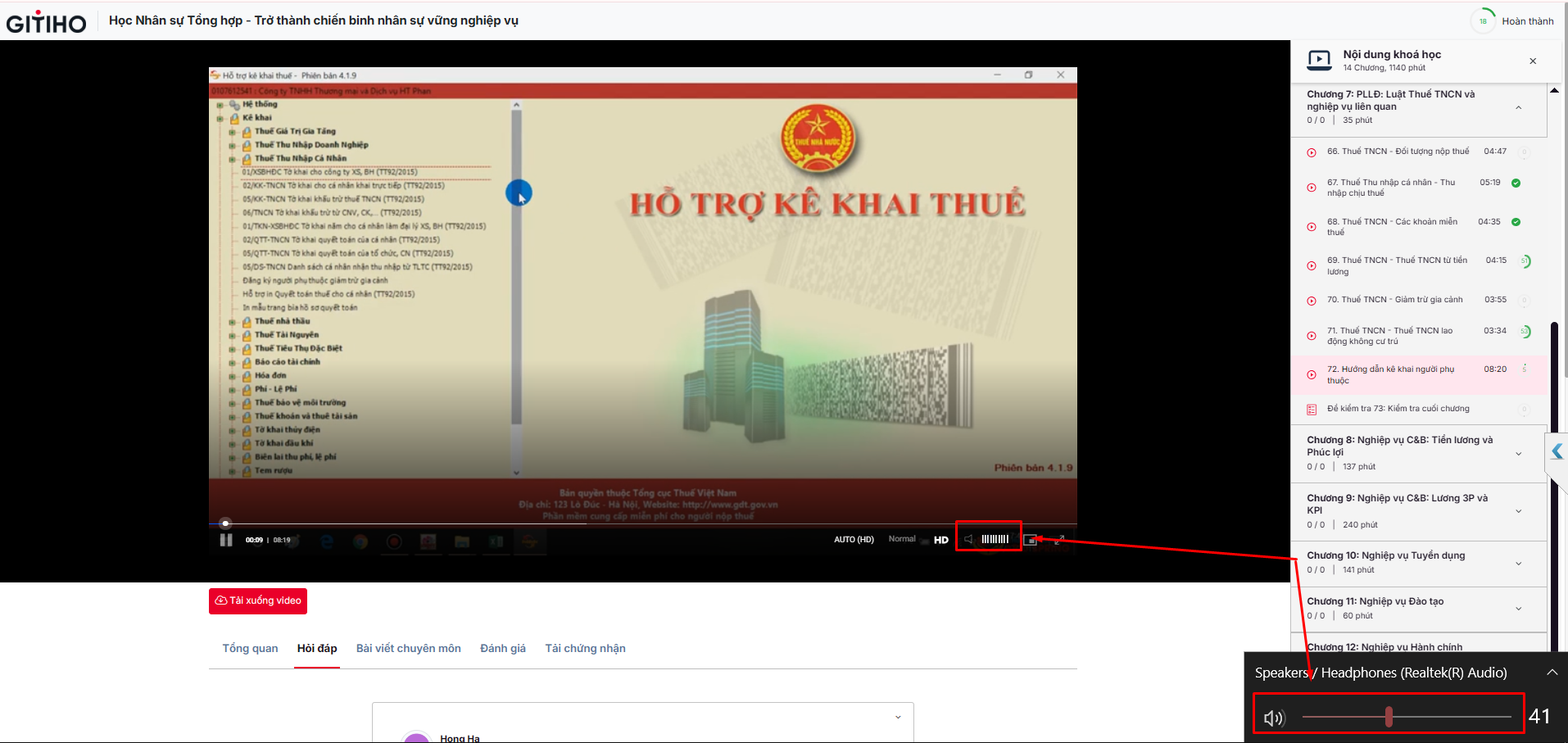Click progress ring of lesson 71
1568x743 pixels.
[1525, 332]
